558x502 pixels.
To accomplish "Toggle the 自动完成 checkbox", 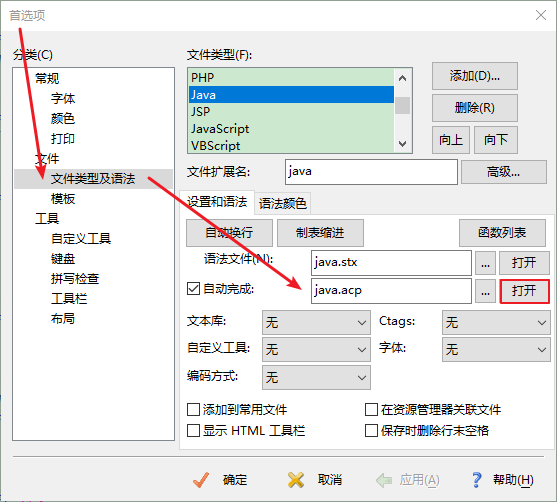I will [x=193, y=289].
